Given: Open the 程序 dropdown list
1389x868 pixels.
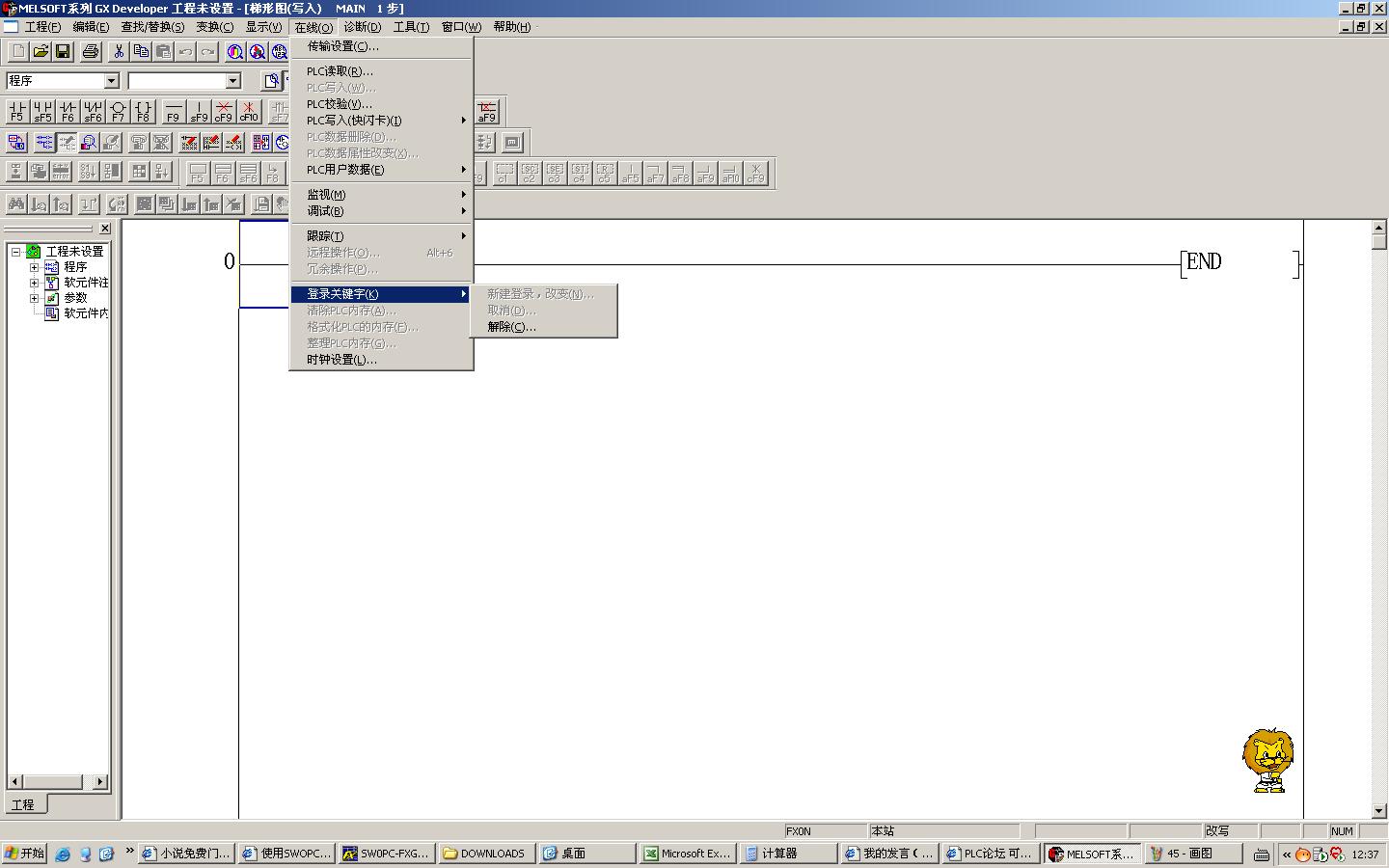Looking at the screenshot, I should (111, 81).
